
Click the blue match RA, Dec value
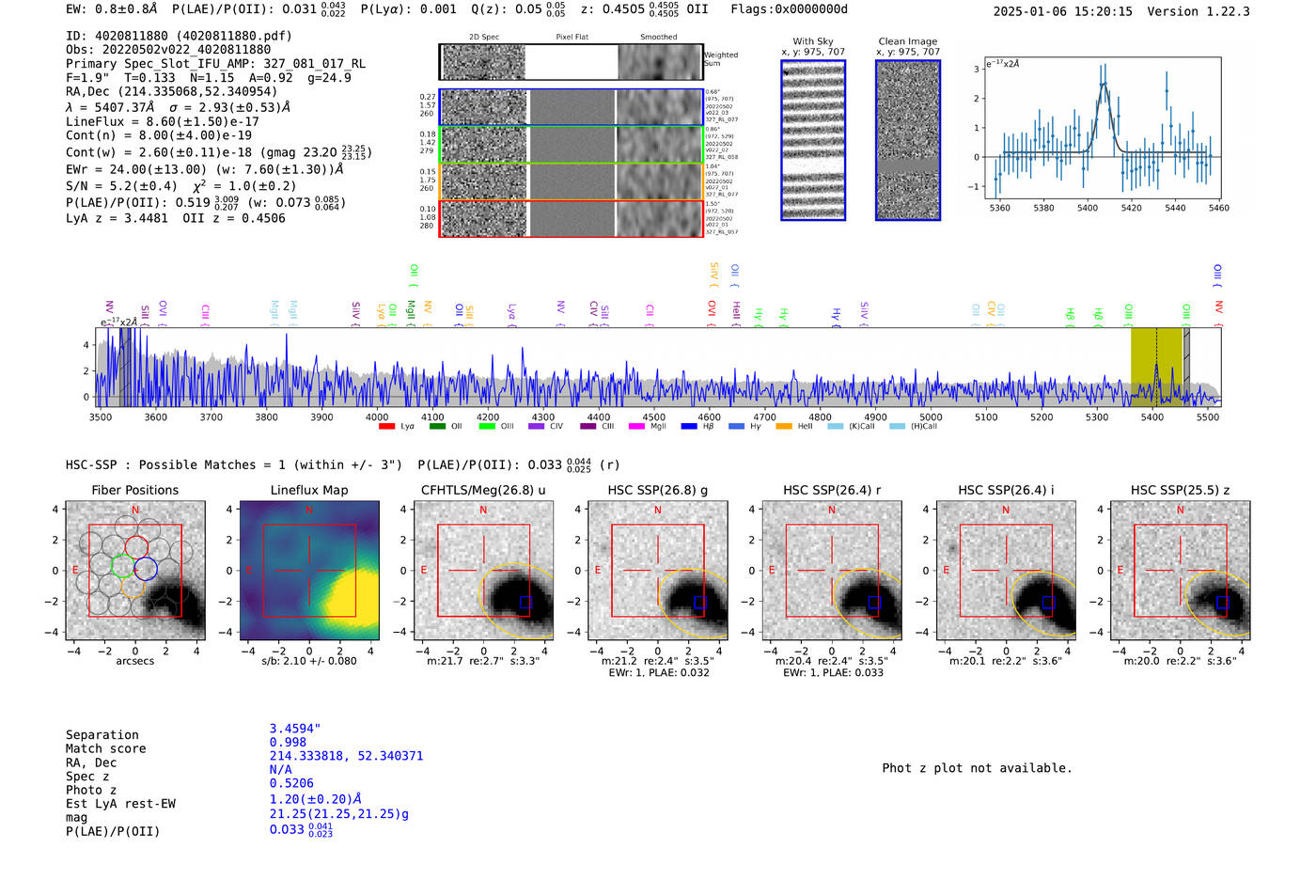pyautogui.click(x=346, y=756)
